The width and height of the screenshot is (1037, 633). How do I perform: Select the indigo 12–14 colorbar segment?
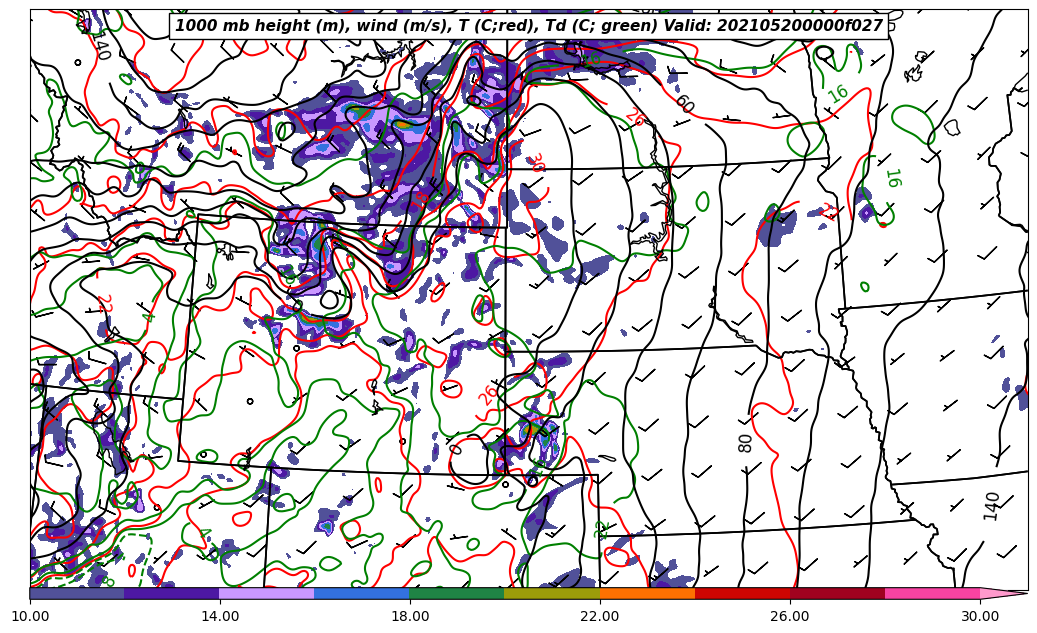pyautogui.click(x=172, y=593)
